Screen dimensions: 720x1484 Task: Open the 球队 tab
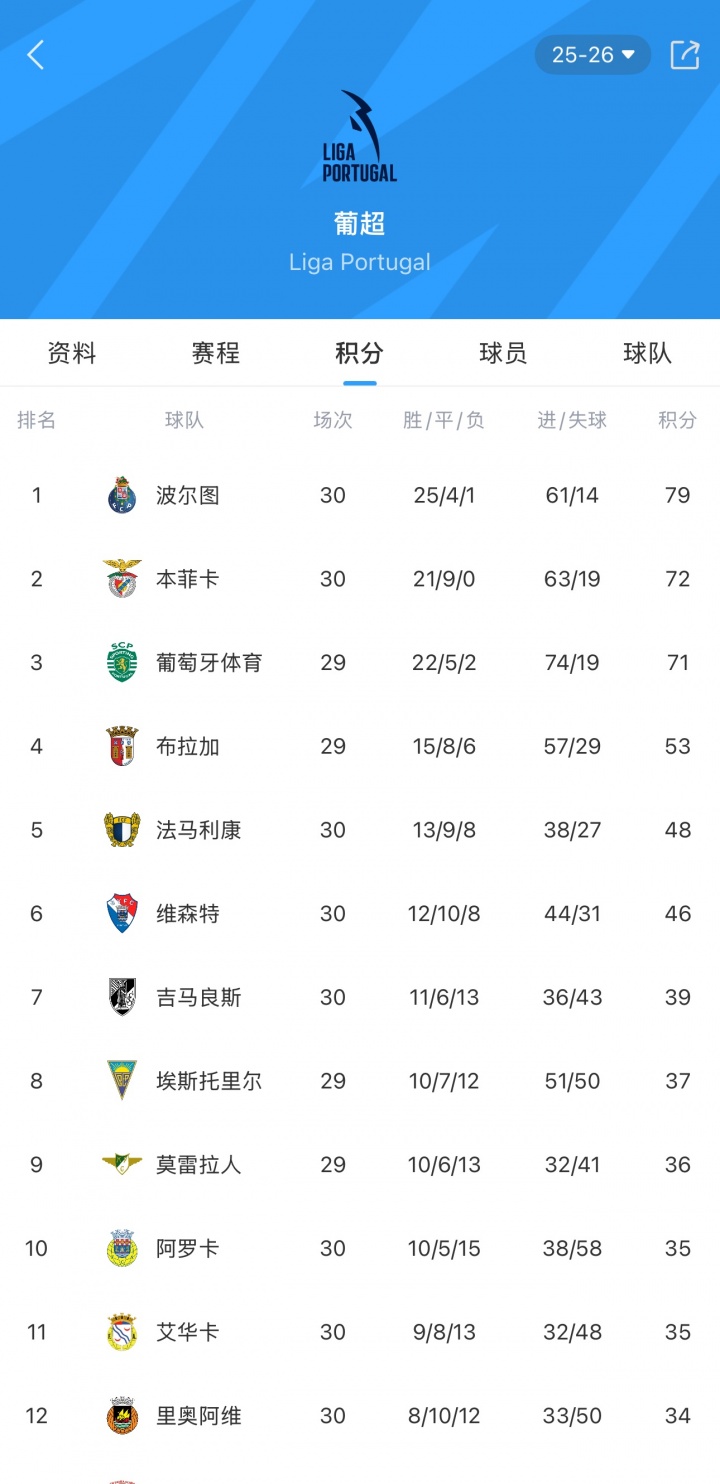pyautogui.click(x=647, y=353)
